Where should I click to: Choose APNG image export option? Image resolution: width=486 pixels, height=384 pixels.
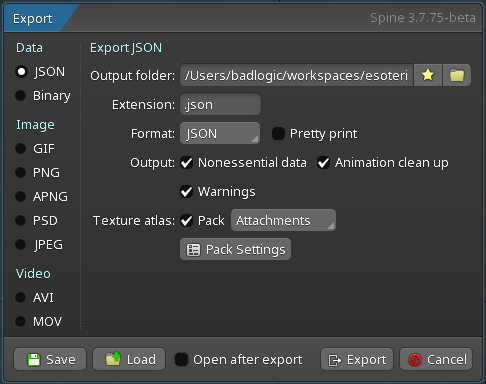21,196
